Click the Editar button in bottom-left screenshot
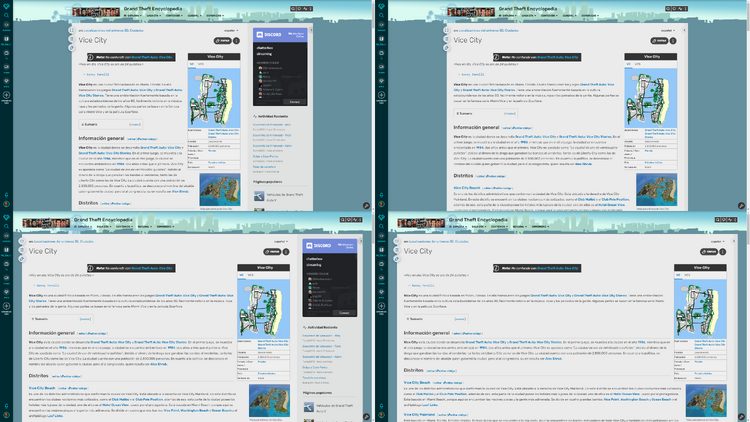Image resolution: width=750 pixels, height=422 pixels. click(x=272, y=252)
